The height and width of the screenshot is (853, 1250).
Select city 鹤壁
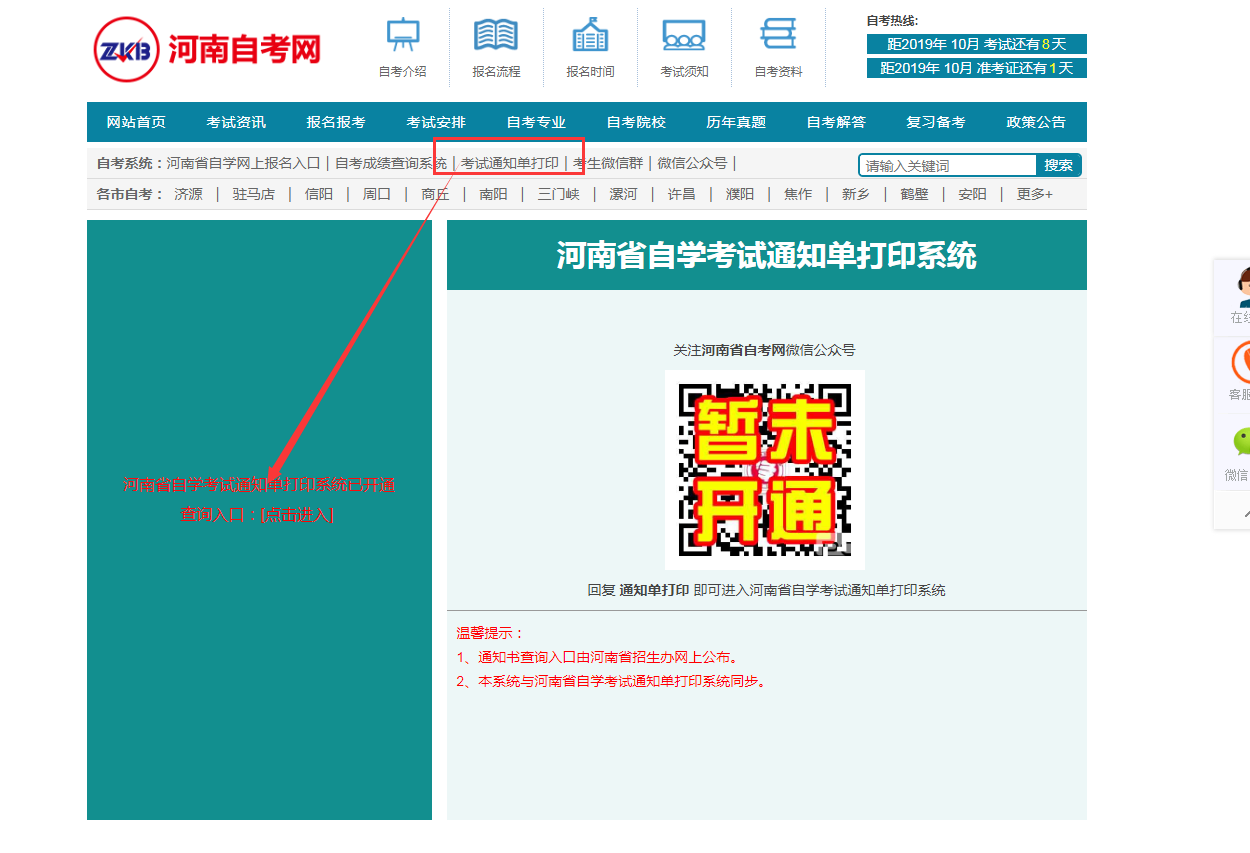pyautogui.click(x=914, y=194)
